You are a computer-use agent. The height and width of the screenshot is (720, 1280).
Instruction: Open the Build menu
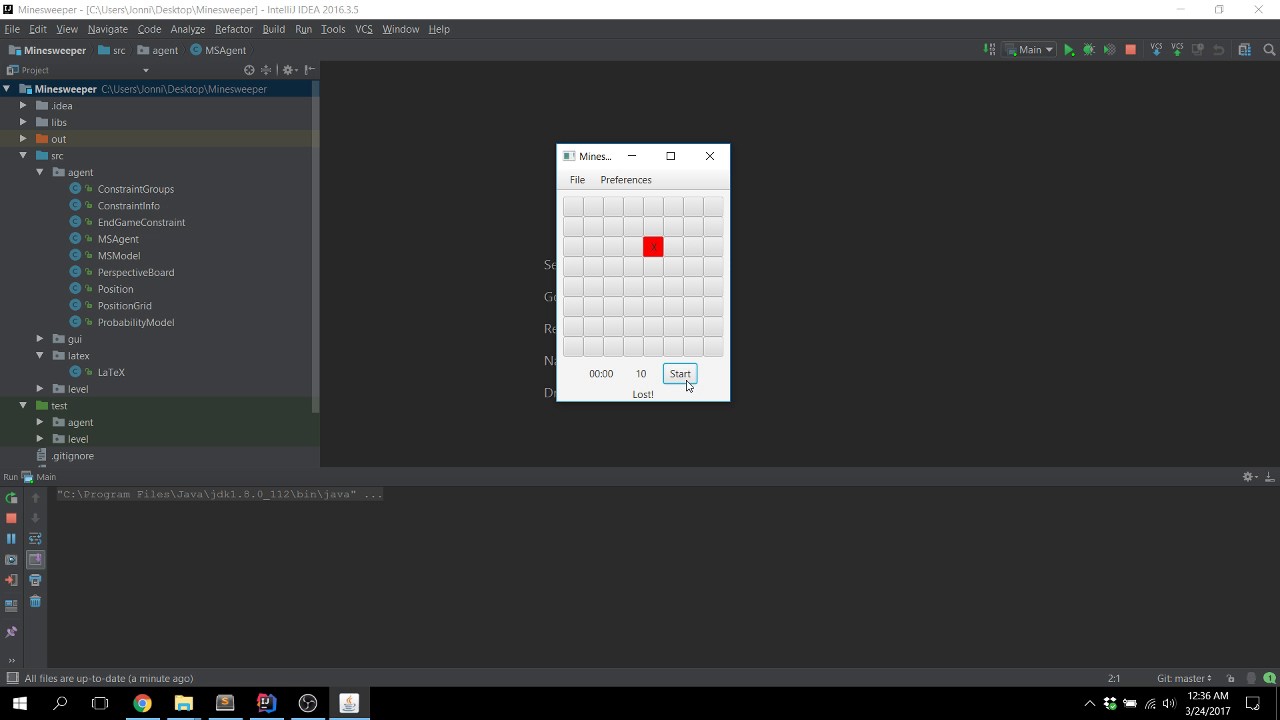click(x=273, y=29)
